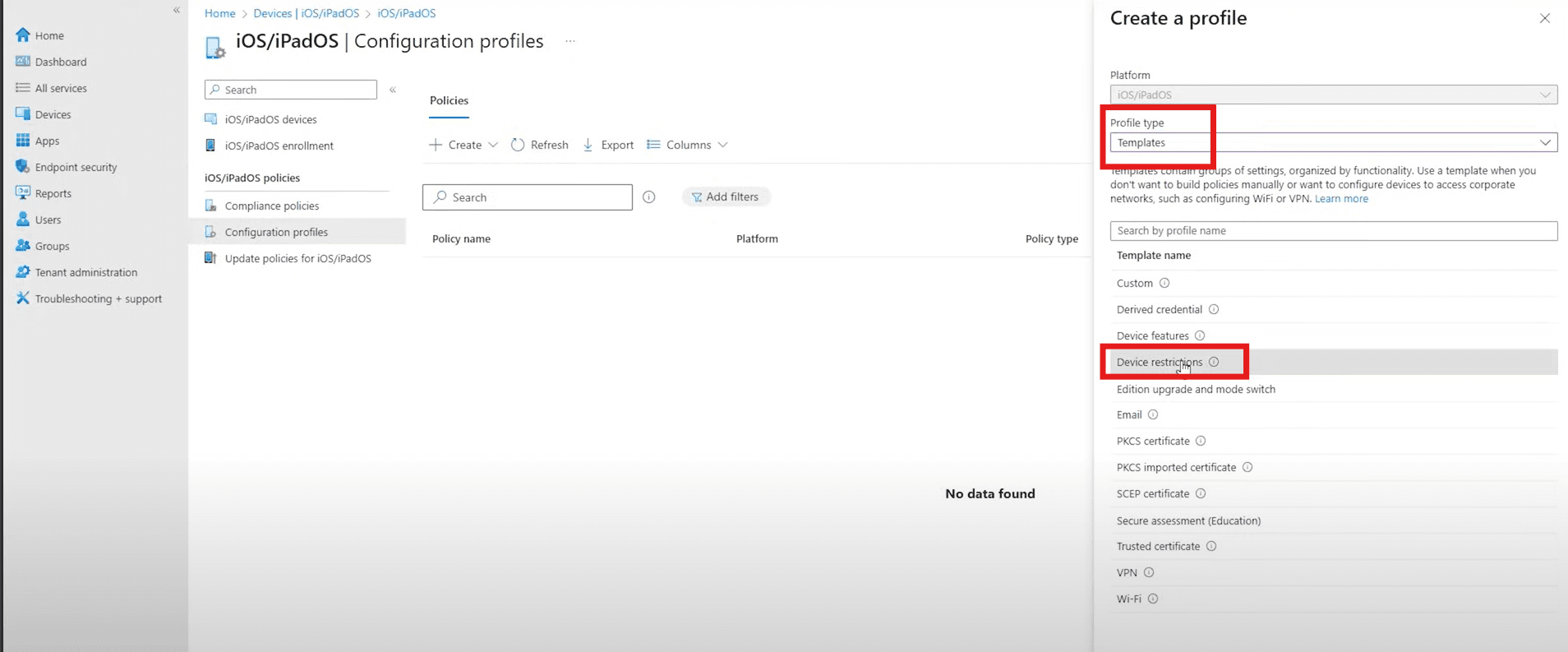Expand the Create dropdown button
Image resolution: width=1568 pixels, height=652 pixels.
(x=463, y=145)
